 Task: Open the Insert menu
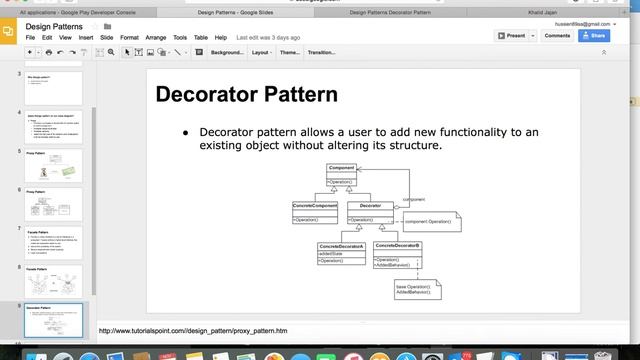click(x=86, y=38)
